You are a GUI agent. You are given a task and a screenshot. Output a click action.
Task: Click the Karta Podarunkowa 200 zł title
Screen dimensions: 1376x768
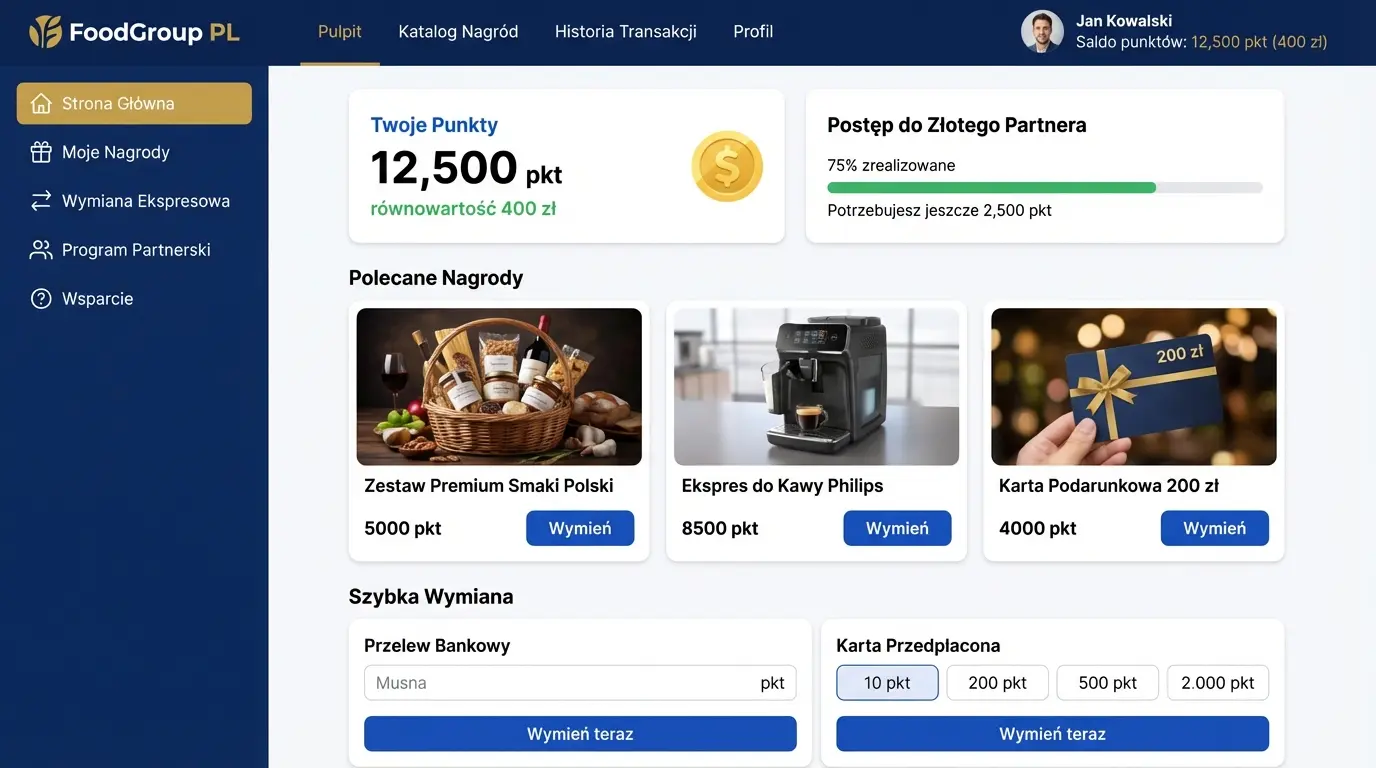(x=1109, y=486)
